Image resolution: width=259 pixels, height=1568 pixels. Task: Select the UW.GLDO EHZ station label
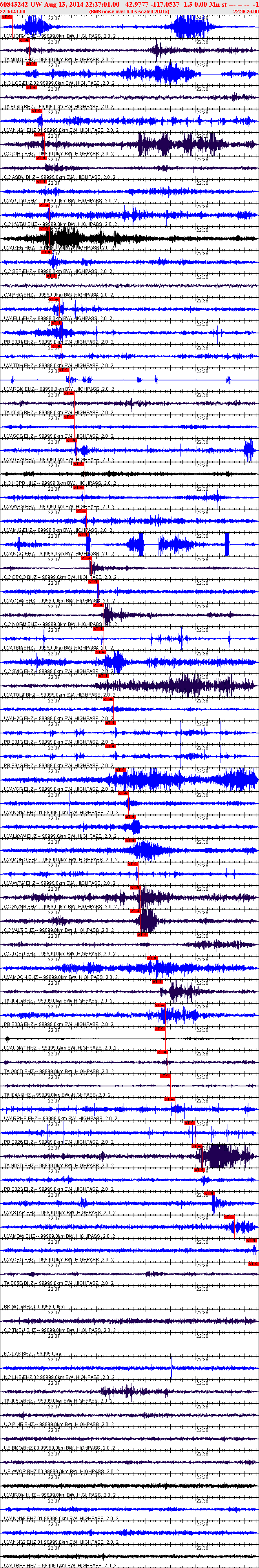click(x=60, y=201)
